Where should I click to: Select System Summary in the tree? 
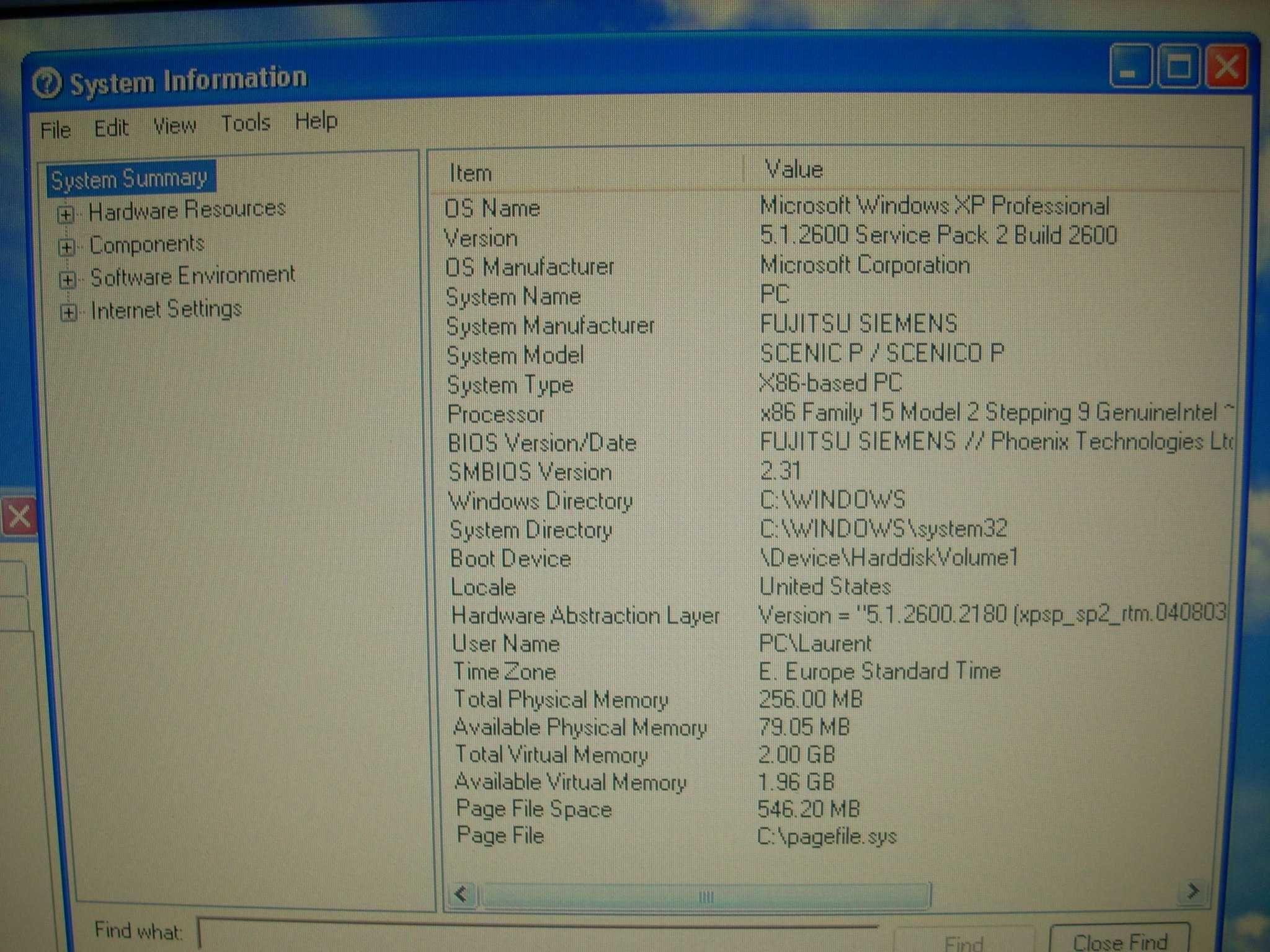(x=130, y=179)
